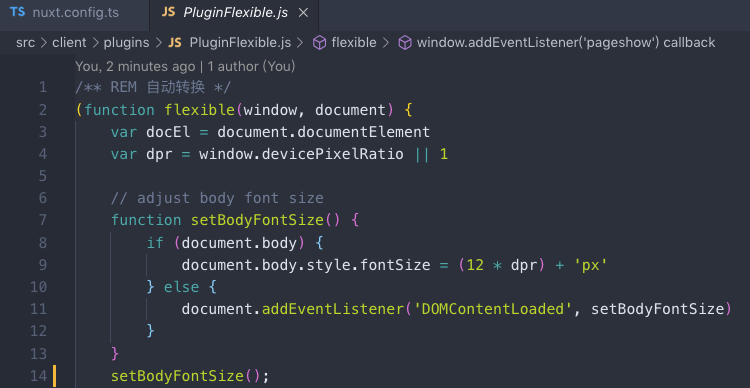Open the client breadcrumb segment

coord(69,43)
